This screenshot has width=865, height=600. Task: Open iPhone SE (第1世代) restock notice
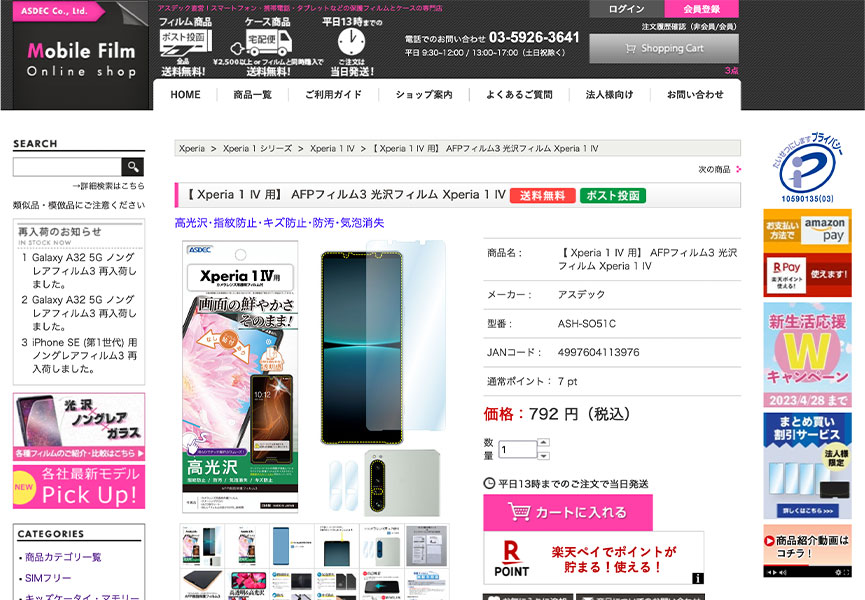point(84,356)
